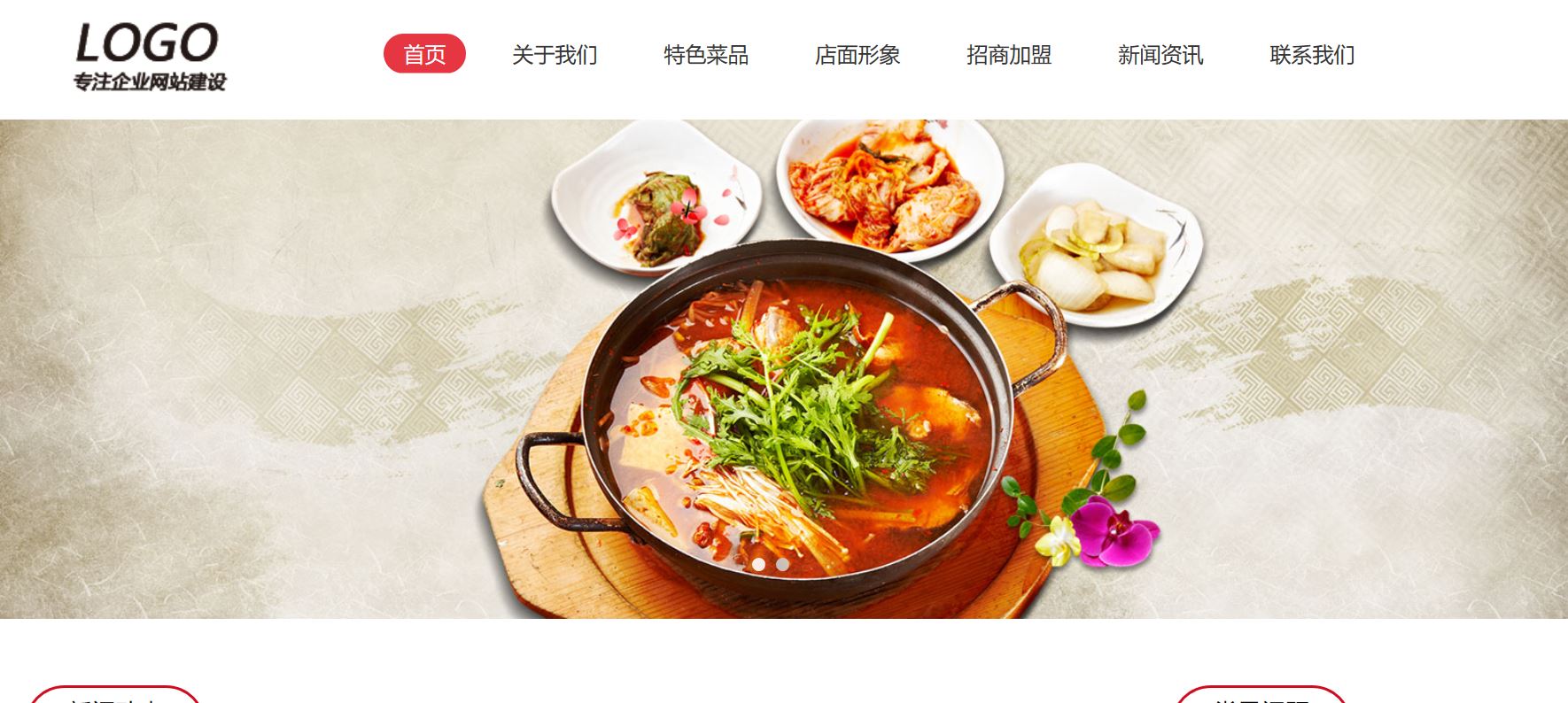Screen dimensions: 1568x703
Task: Click the purple orchid flower decoration
Action: click(x=1112, y=529)
